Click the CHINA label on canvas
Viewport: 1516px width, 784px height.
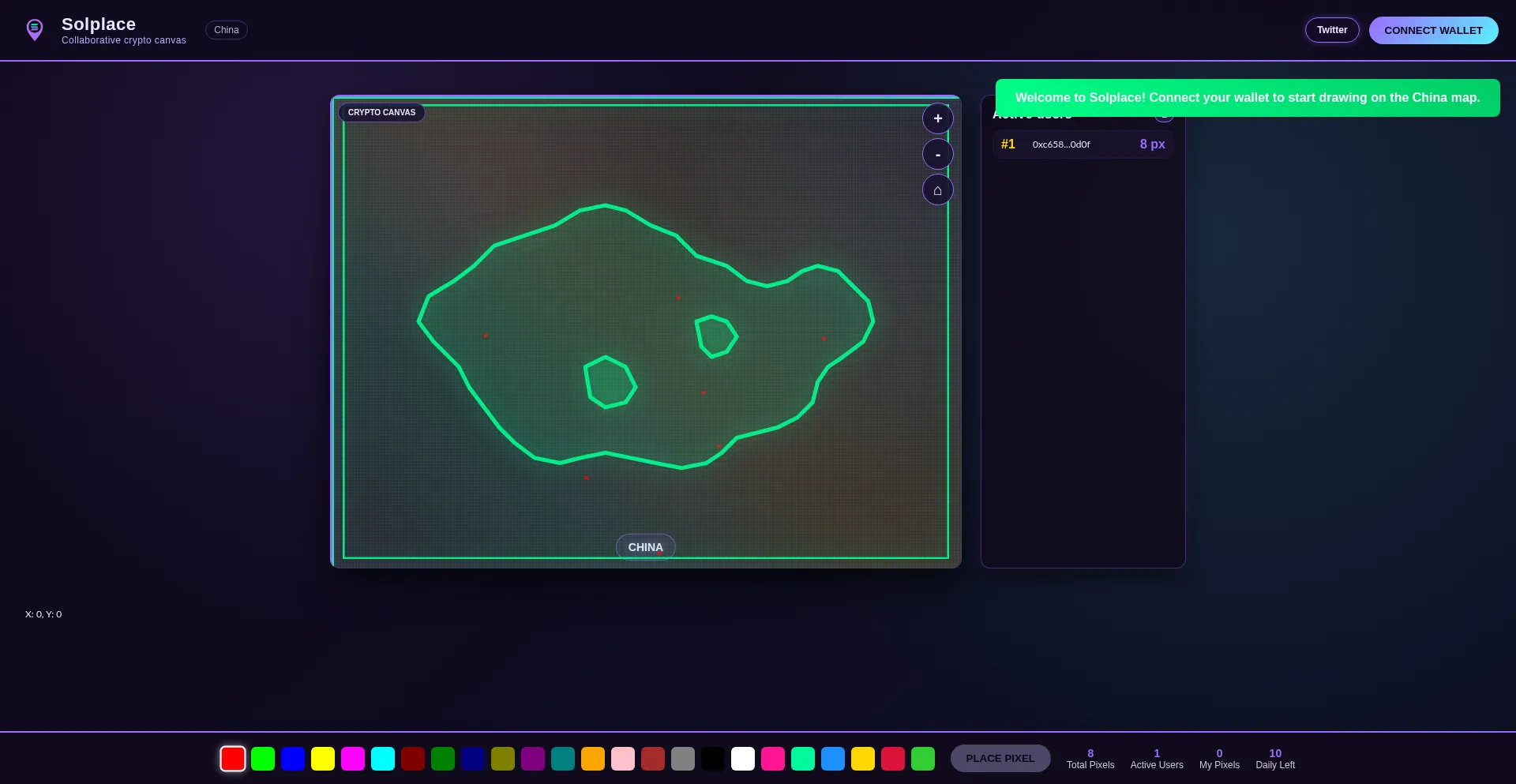pyautogui.click(x=645, y=547)
